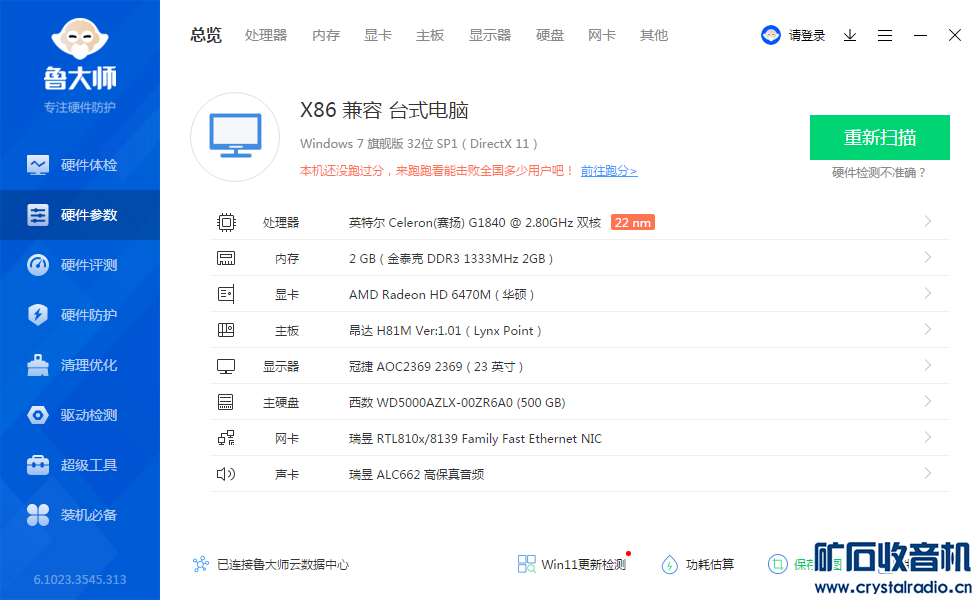
Task: Expand 网卡 row chevron
Action: [928, 437]
